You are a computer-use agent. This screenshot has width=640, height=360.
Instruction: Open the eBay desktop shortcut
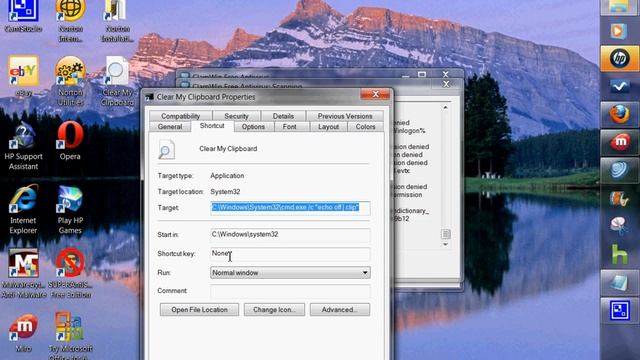23,77
